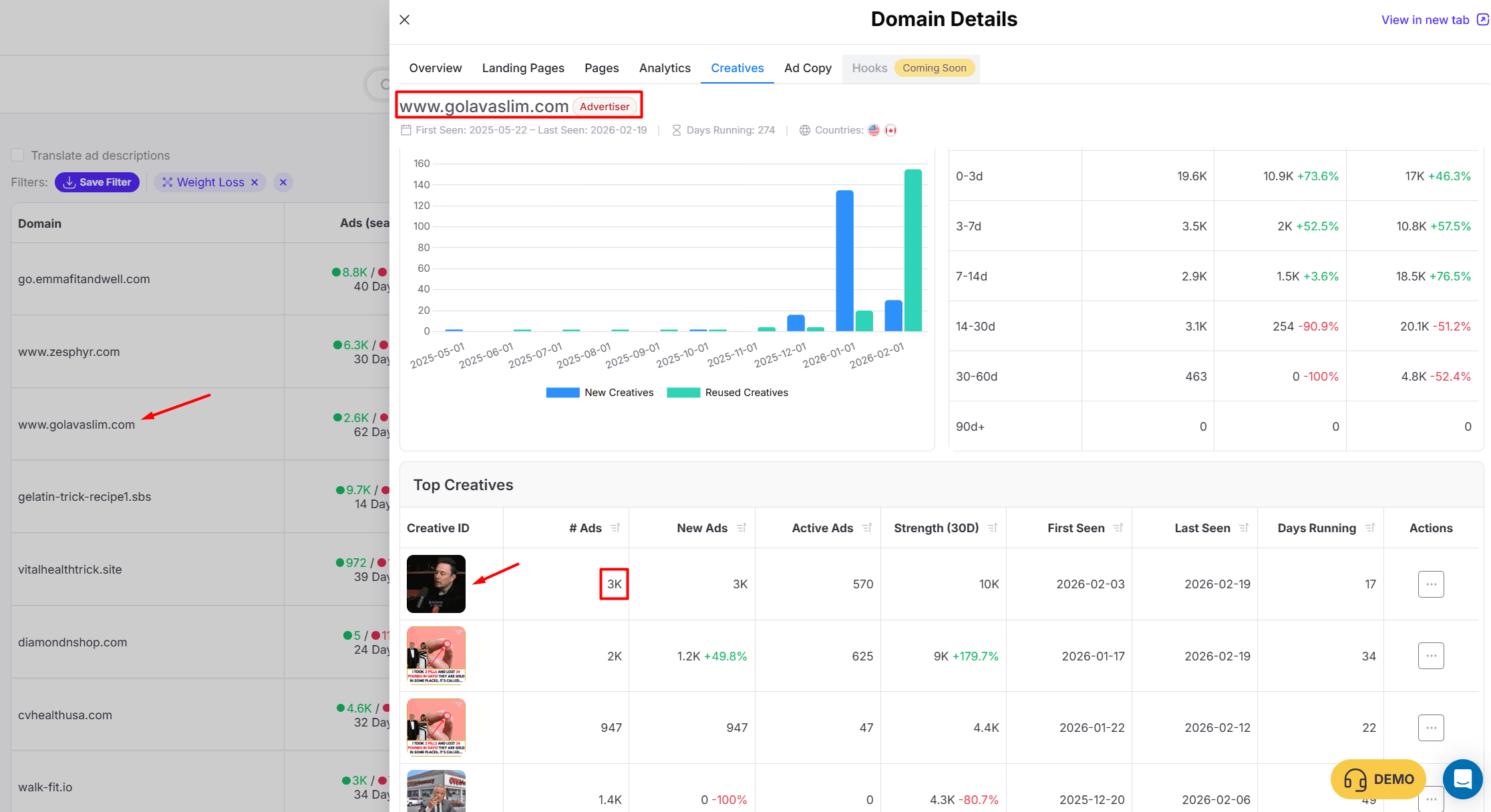This screenshot has width=1491, height=812.
Task: Toggle the New Creatives legend swatch
Action: pyautogui.click(x=562, y=393)
